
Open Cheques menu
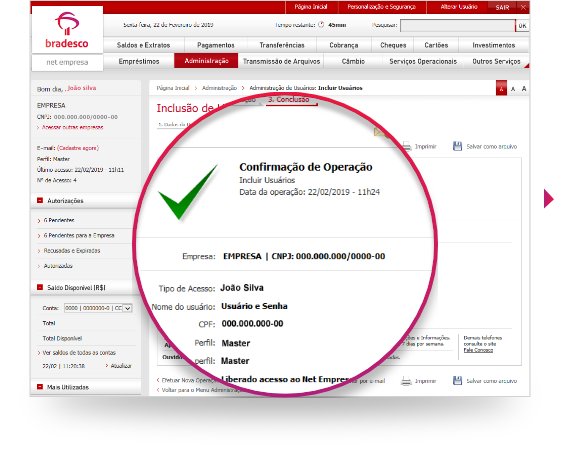(x=393, y=45)
